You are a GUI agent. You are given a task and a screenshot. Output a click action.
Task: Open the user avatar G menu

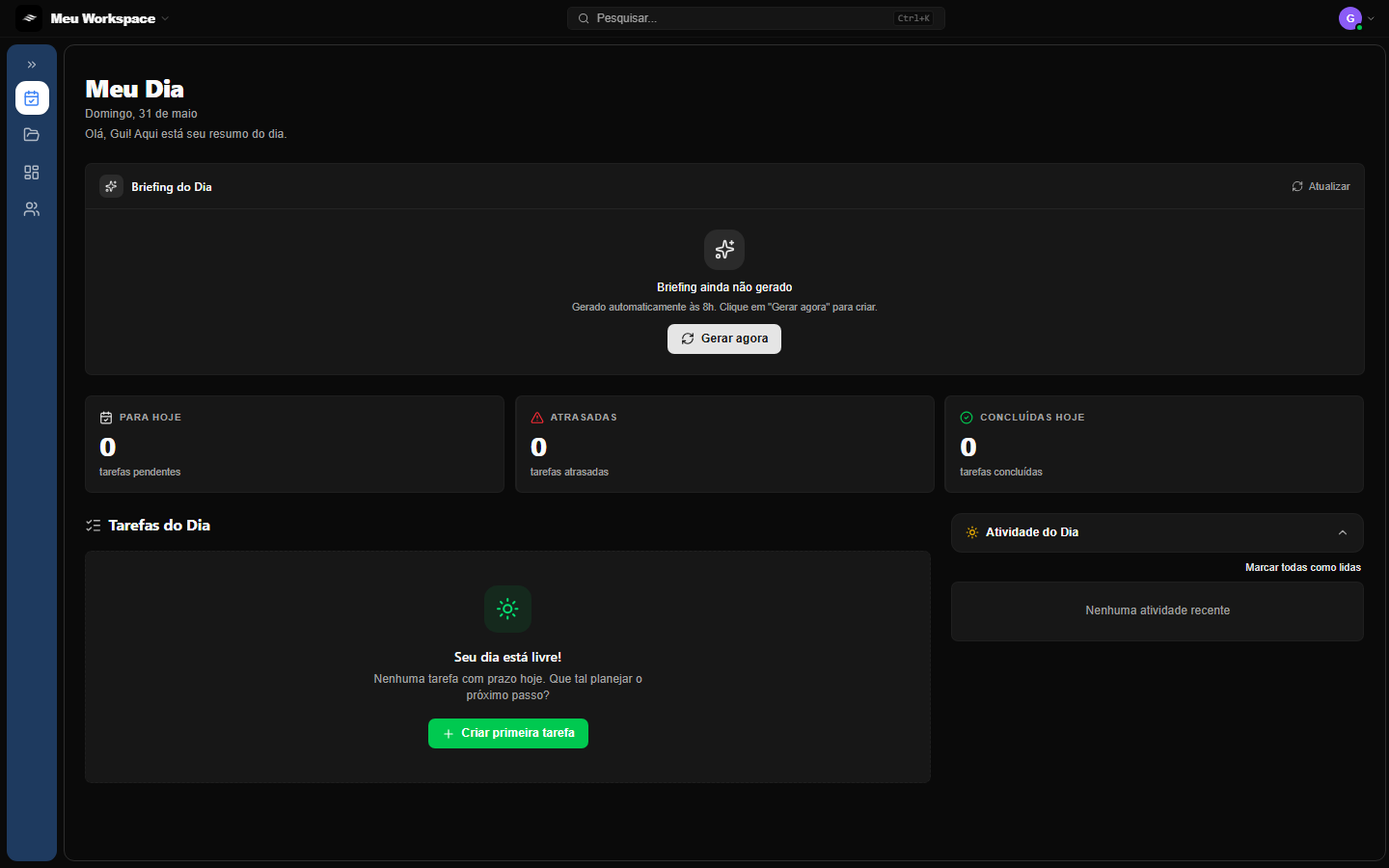click(1350, 18)
